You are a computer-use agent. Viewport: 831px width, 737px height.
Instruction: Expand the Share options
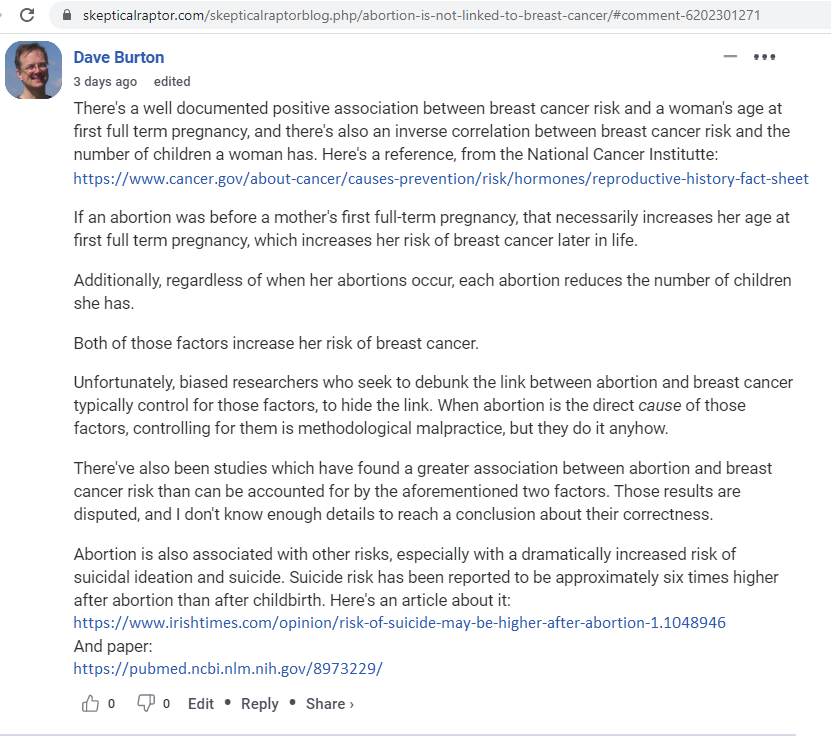329,704
